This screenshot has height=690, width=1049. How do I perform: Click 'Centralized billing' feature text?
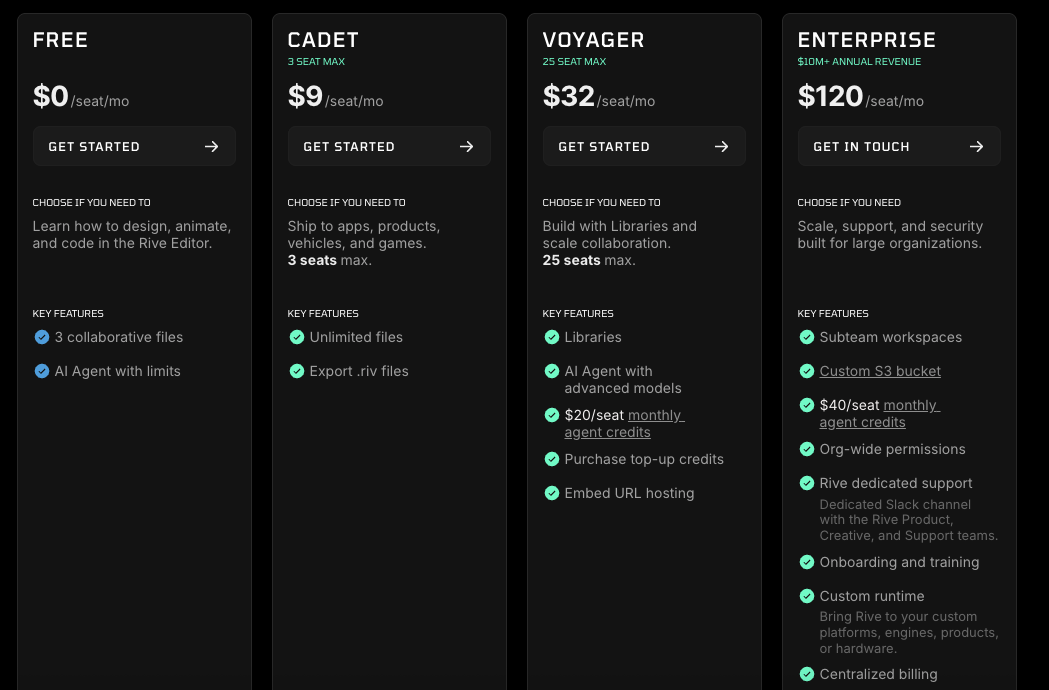(x=878, y=674)
